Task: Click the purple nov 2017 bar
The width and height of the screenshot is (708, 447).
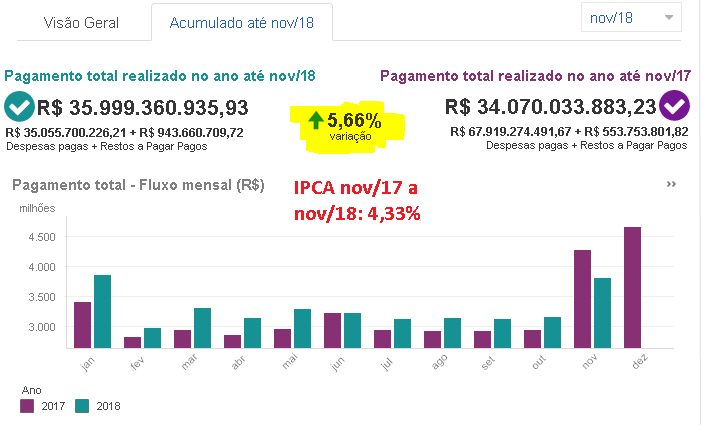Action: [x=582, y=298]
